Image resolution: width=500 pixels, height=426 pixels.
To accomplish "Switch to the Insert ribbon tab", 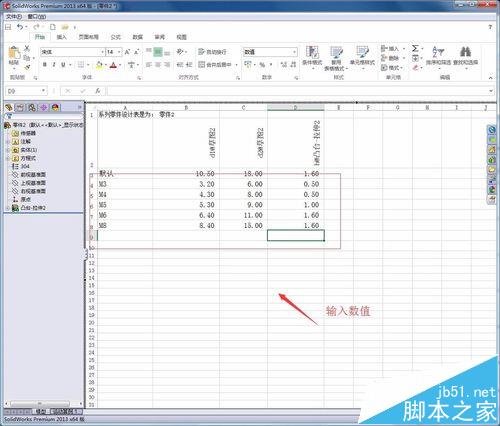I will [62, 37].
